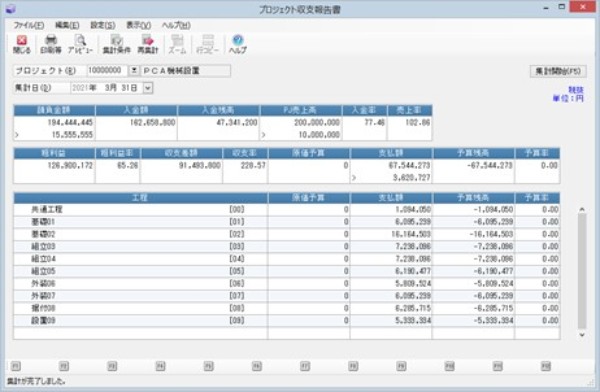
Task: Click the 行コピー row copy icon
Action: coord(208,44)
